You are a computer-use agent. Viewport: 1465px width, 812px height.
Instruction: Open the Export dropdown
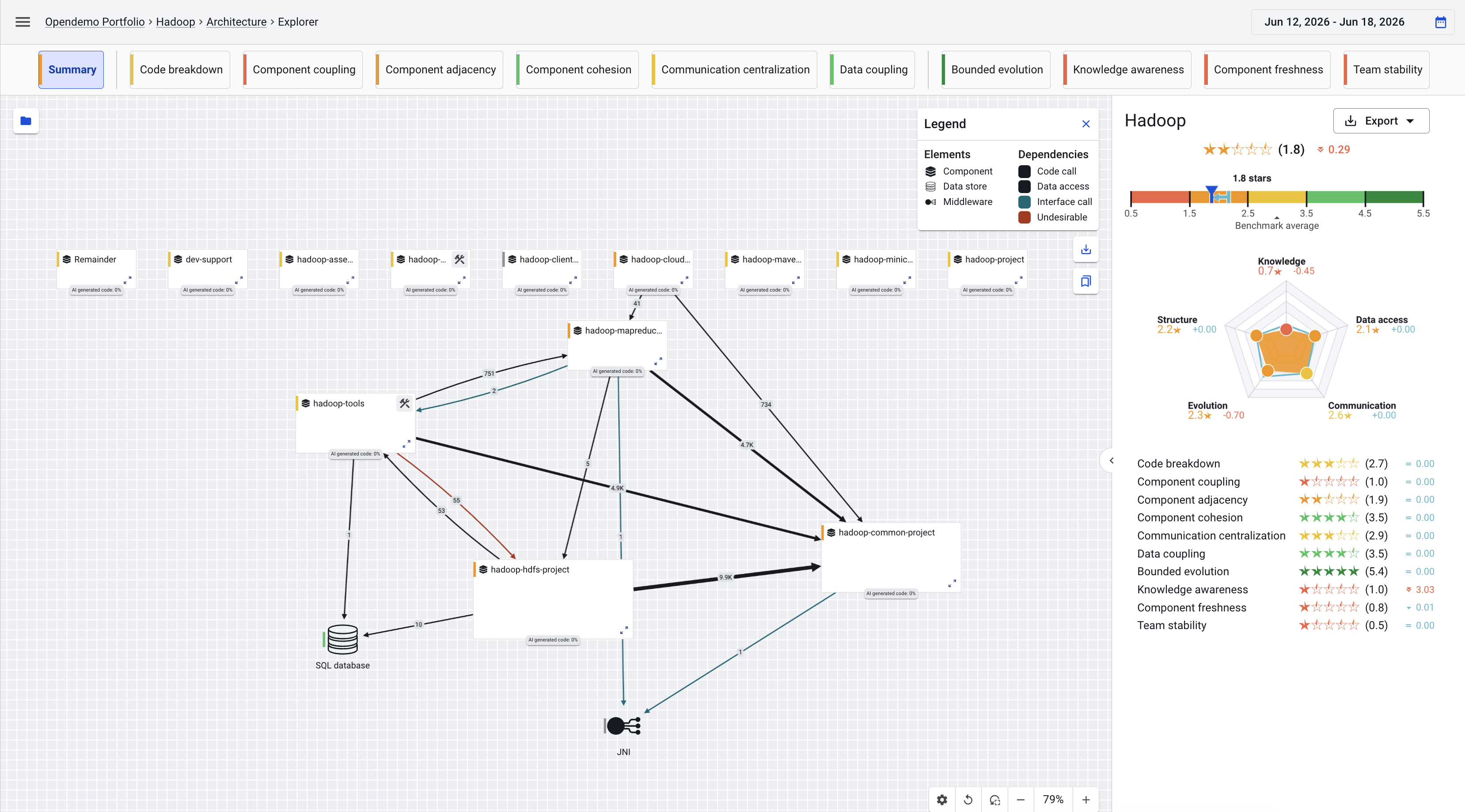click(x=1381, y=121)
